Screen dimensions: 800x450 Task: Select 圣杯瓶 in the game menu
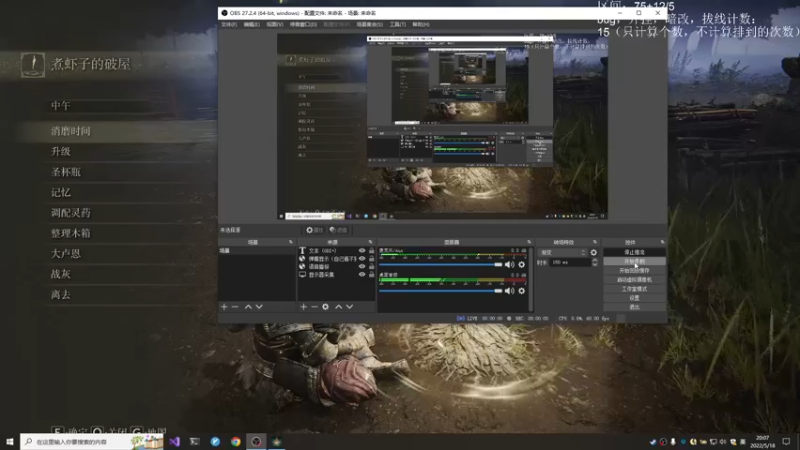click(66, 172)
